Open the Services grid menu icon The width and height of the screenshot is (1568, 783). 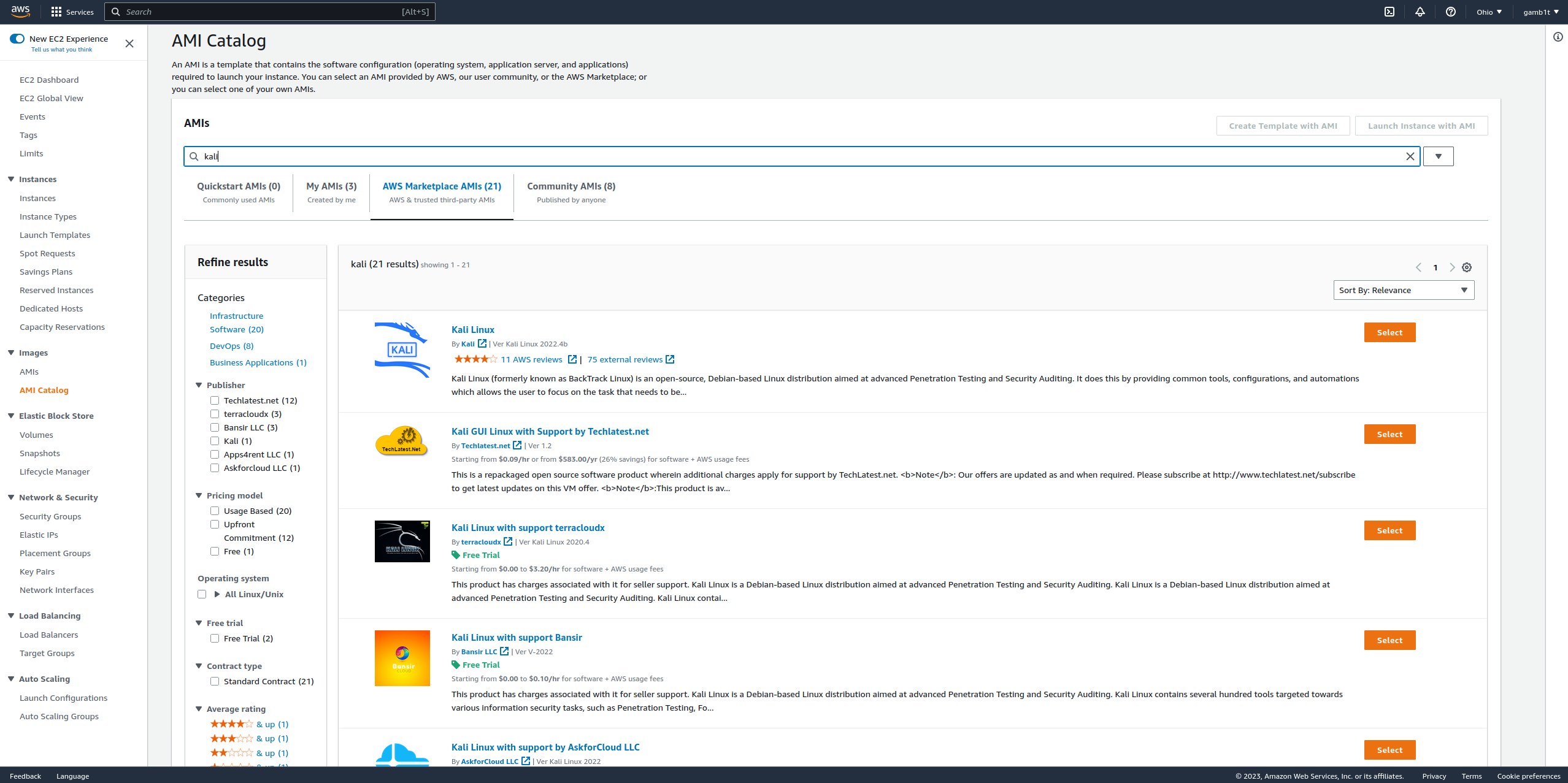coord(56,12)
